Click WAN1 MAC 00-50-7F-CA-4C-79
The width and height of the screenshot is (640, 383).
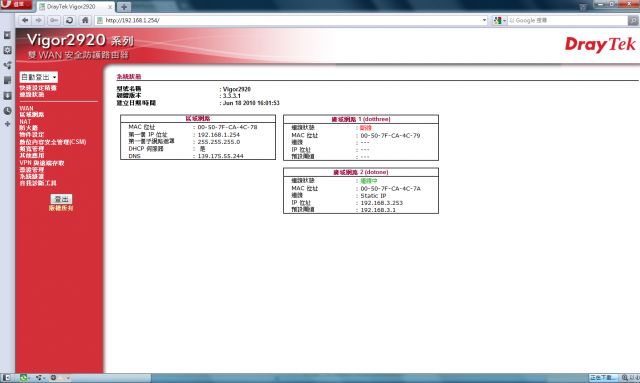coord(390,136)
